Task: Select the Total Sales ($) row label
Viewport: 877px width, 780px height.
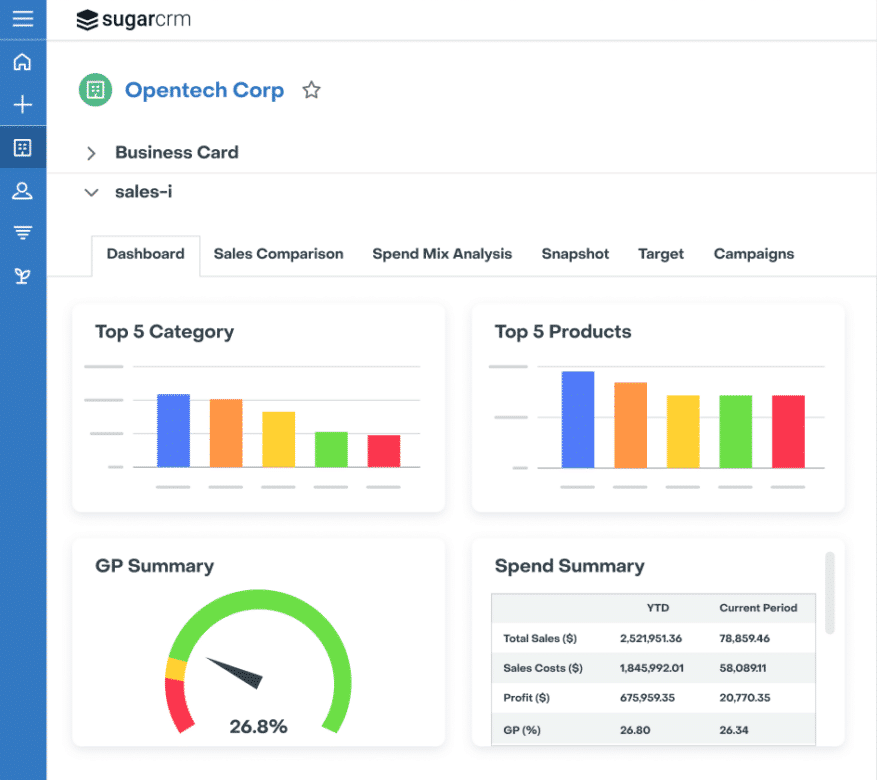Action: pos(540,639)
